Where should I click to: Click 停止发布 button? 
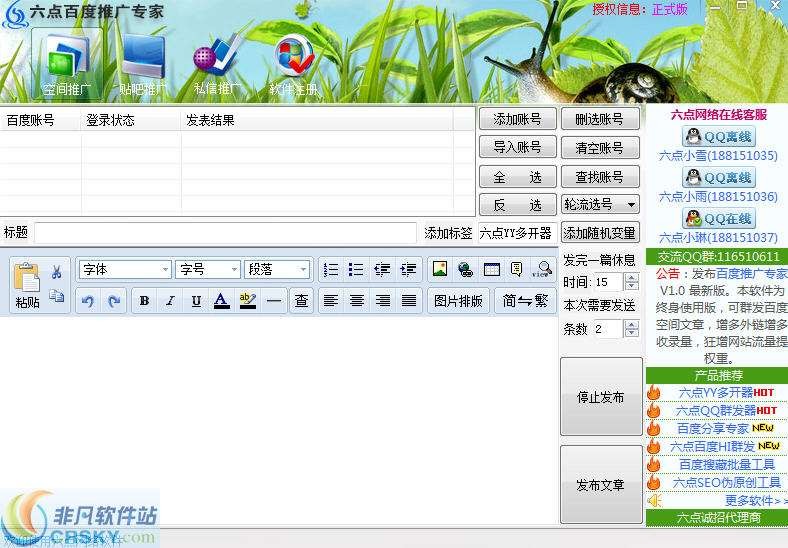coord(601,397)
